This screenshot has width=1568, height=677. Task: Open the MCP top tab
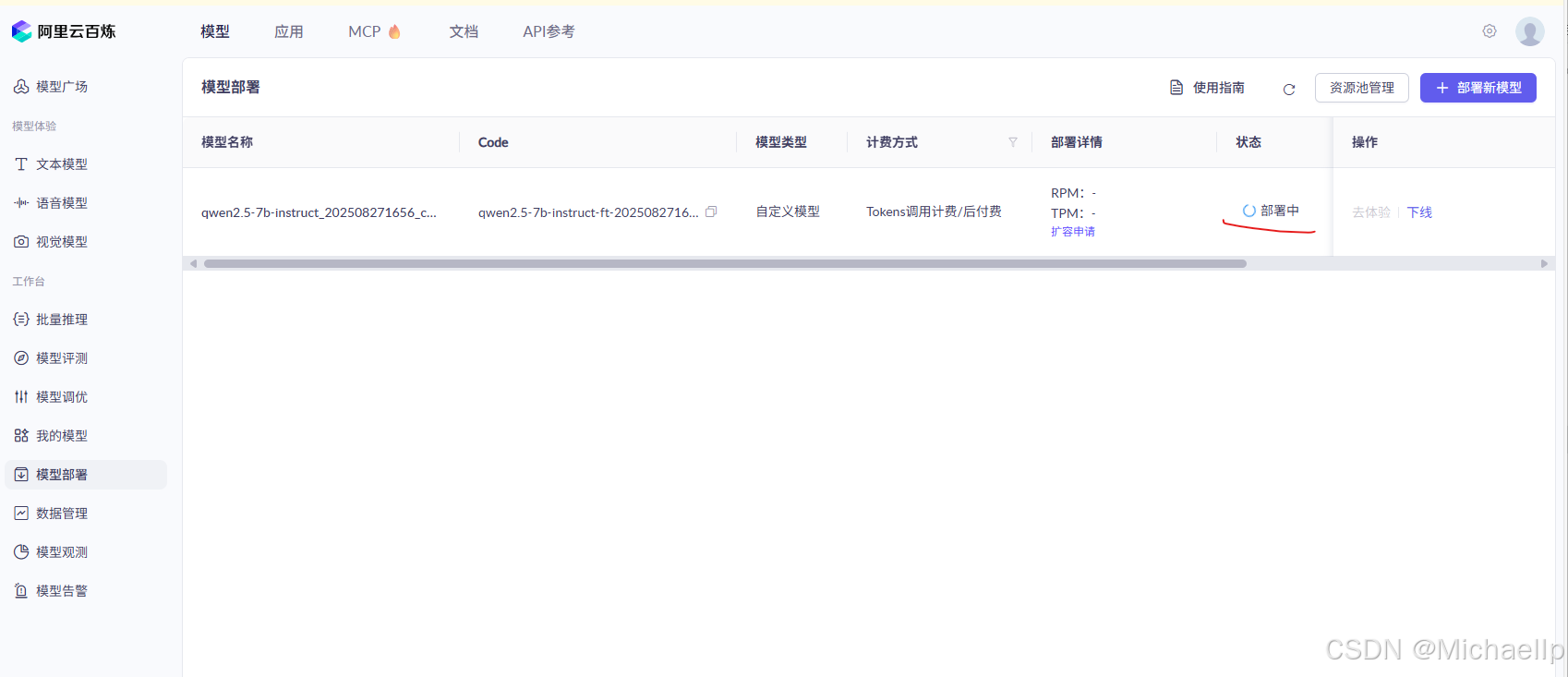point(374,31)
